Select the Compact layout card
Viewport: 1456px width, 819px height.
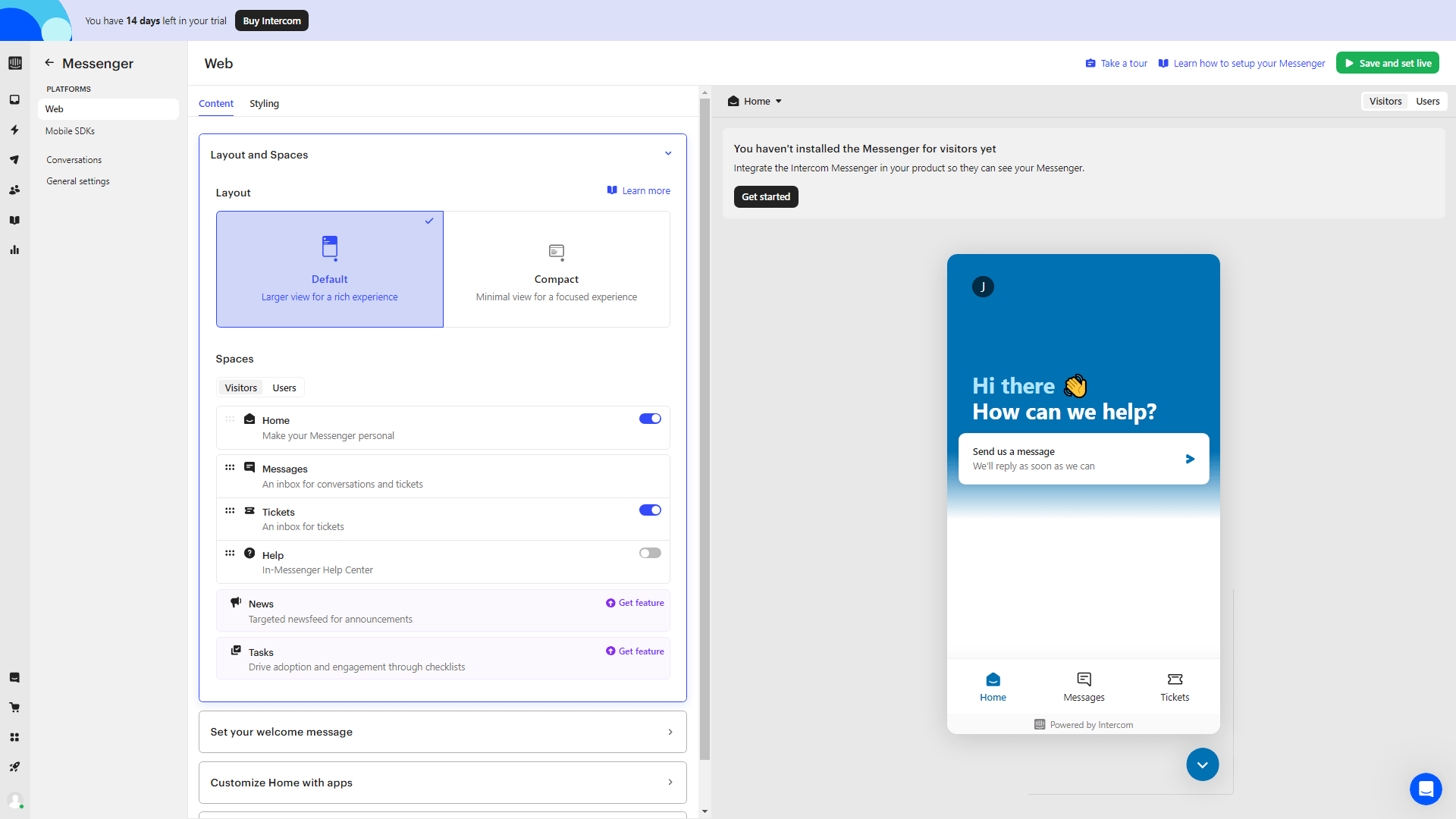[556, 269]
